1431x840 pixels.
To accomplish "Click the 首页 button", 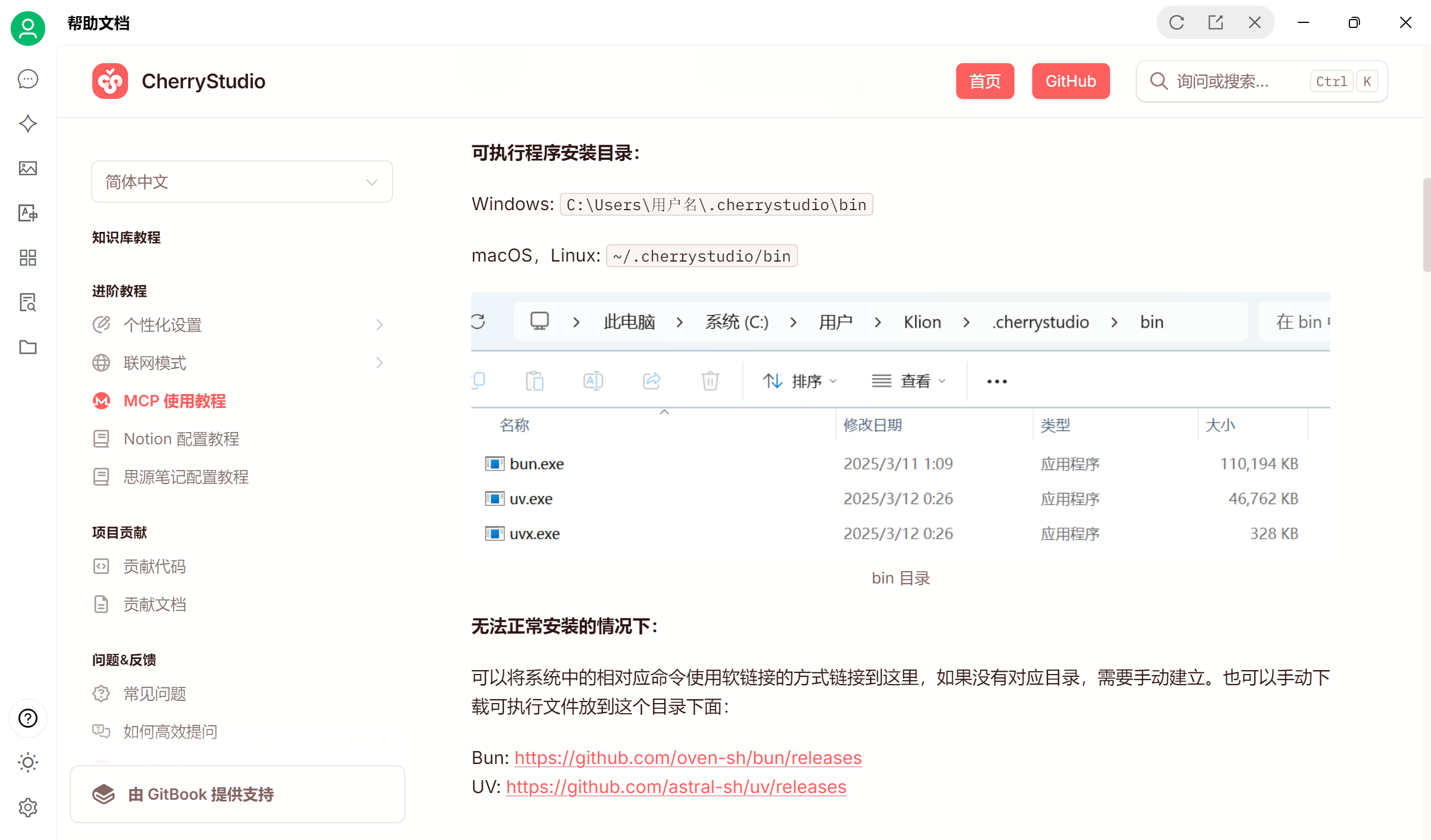I will 985,81.
